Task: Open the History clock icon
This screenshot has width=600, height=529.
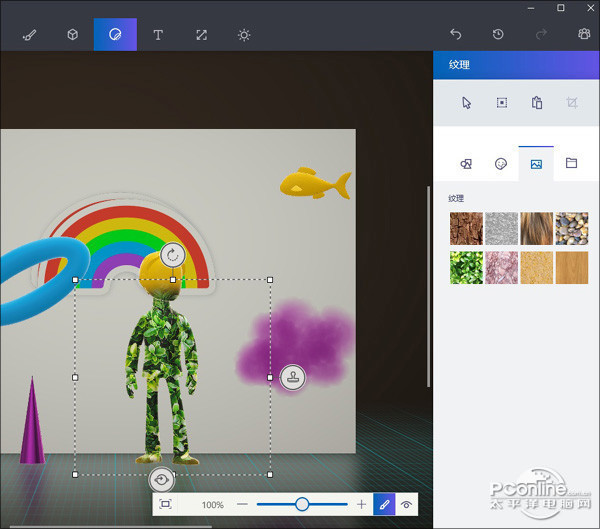Action: tap(498, 35)
